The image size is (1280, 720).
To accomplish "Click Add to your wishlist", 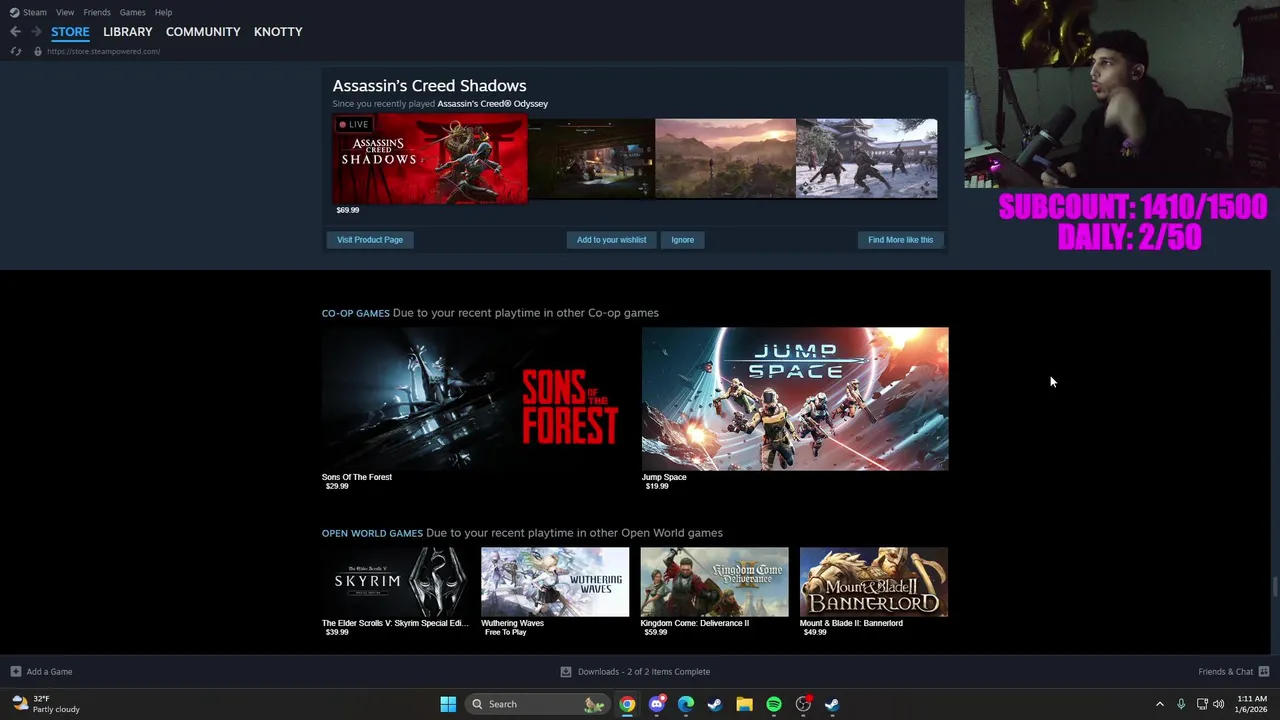I will (x=611, y=240).
